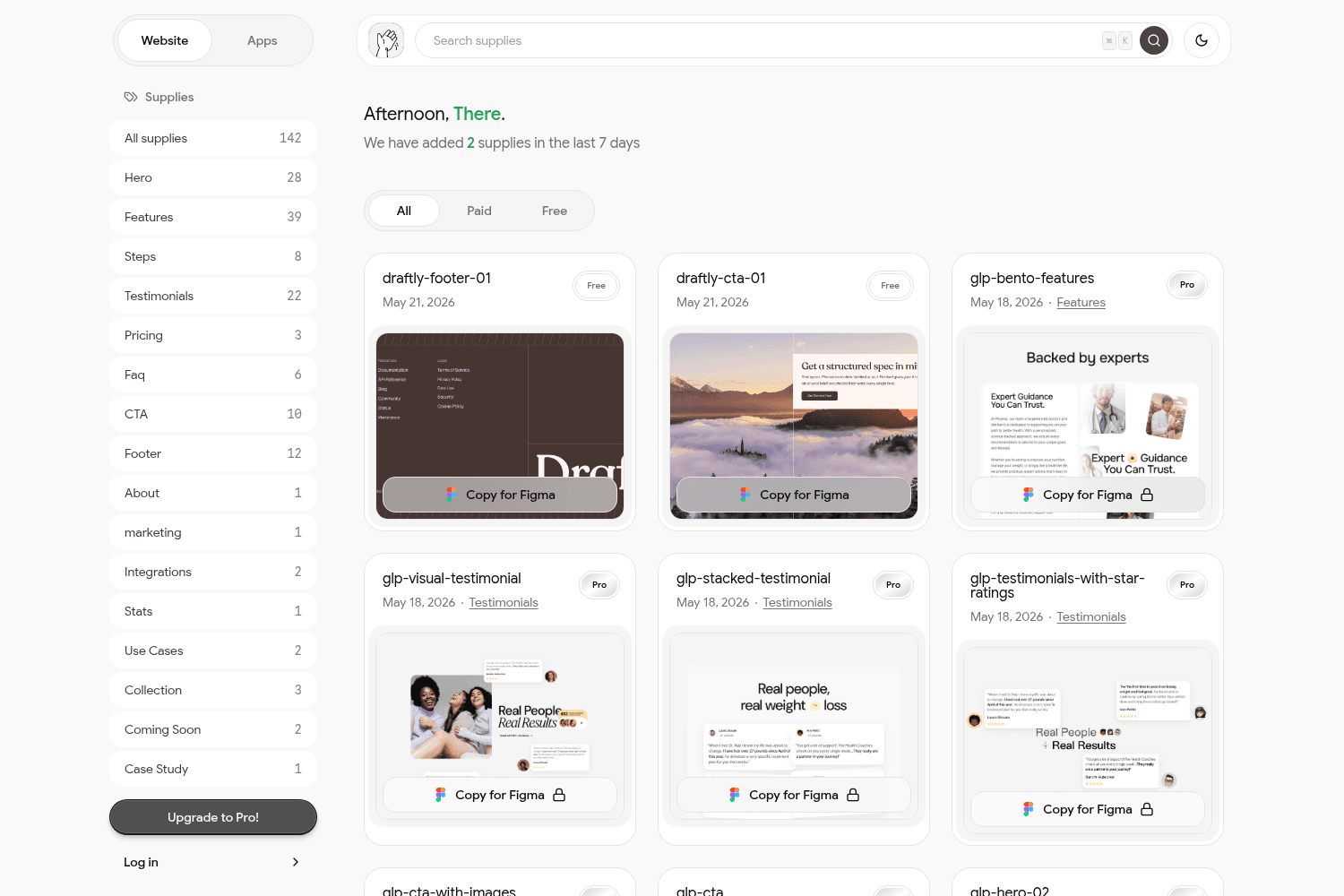Click Testimonials link under glp-visual-testimonial
The height and width of the screenshot is (896, 1344).
504,603
